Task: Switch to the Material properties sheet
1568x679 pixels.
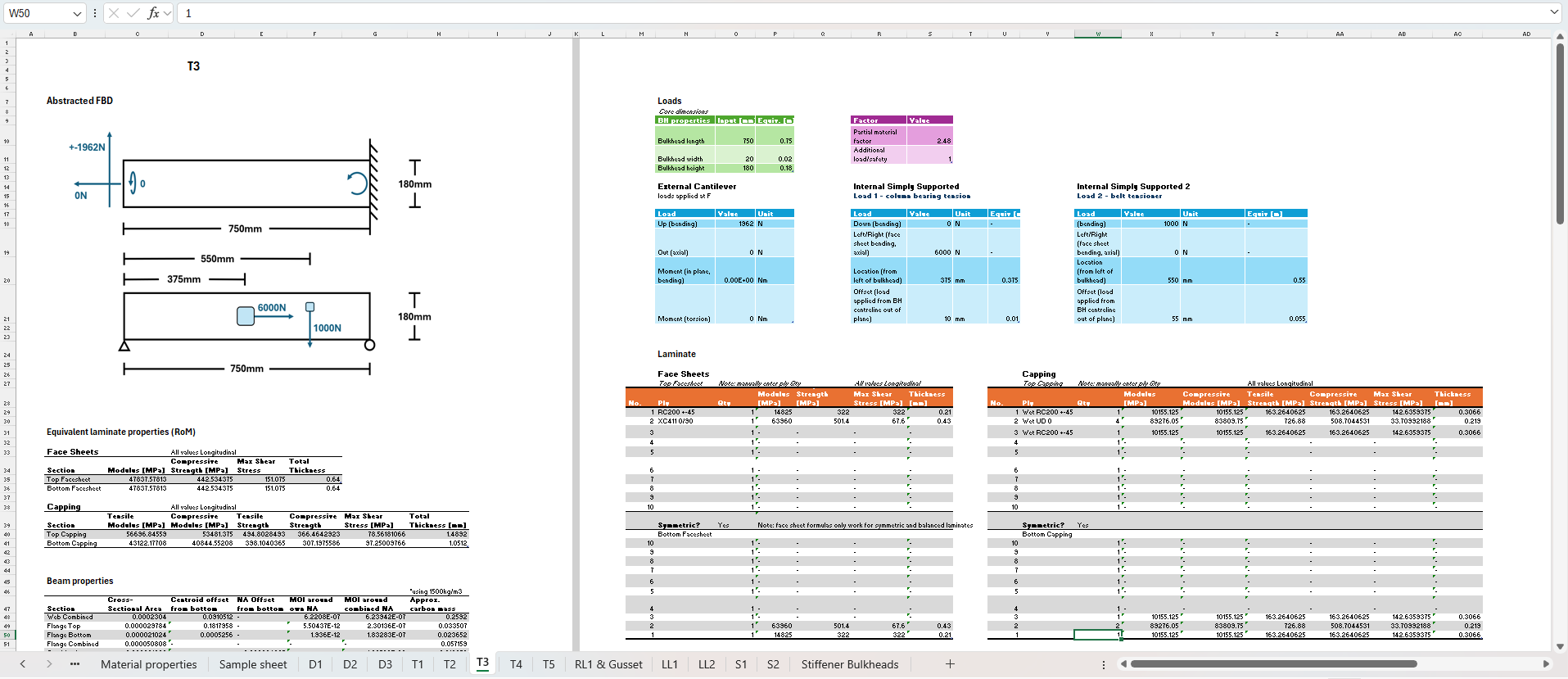Action: click(x=148, y=664)
